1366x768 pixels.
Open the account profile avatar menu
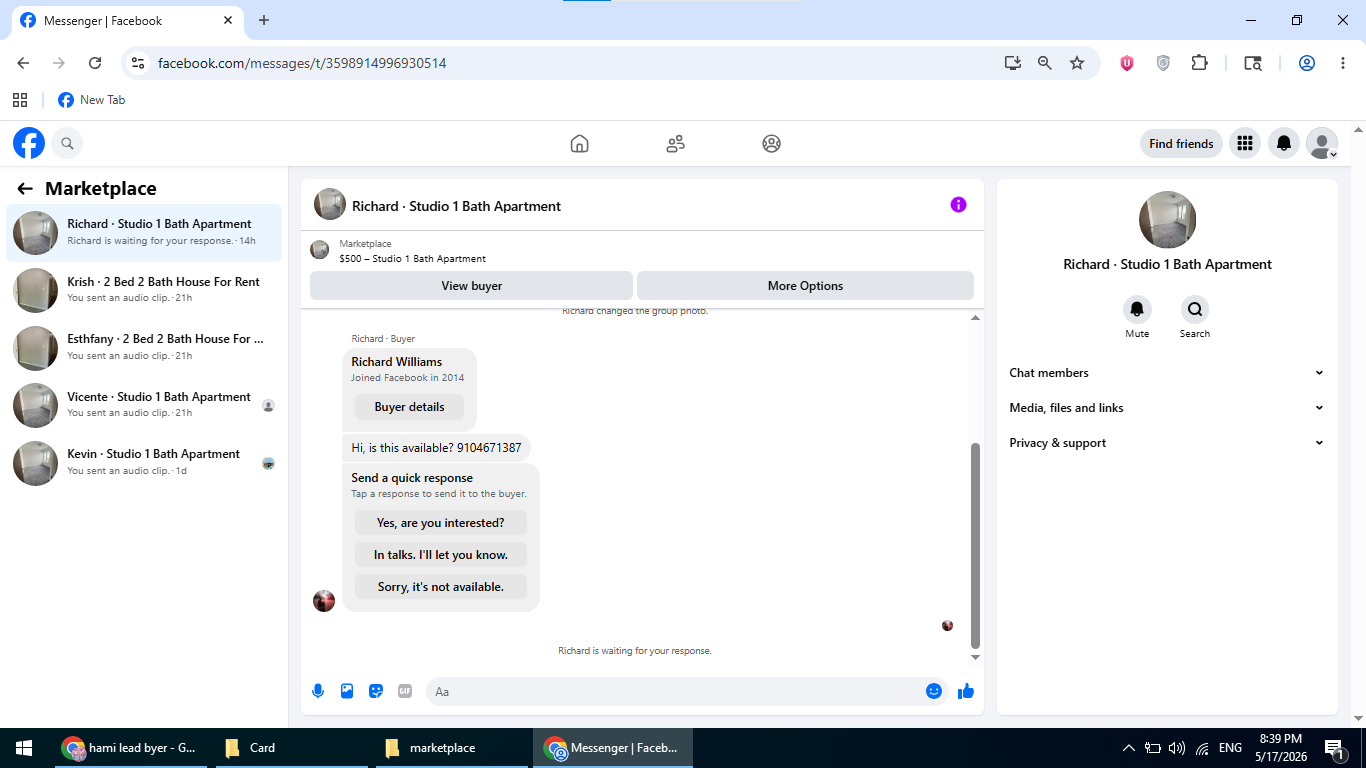point(1322,143)
